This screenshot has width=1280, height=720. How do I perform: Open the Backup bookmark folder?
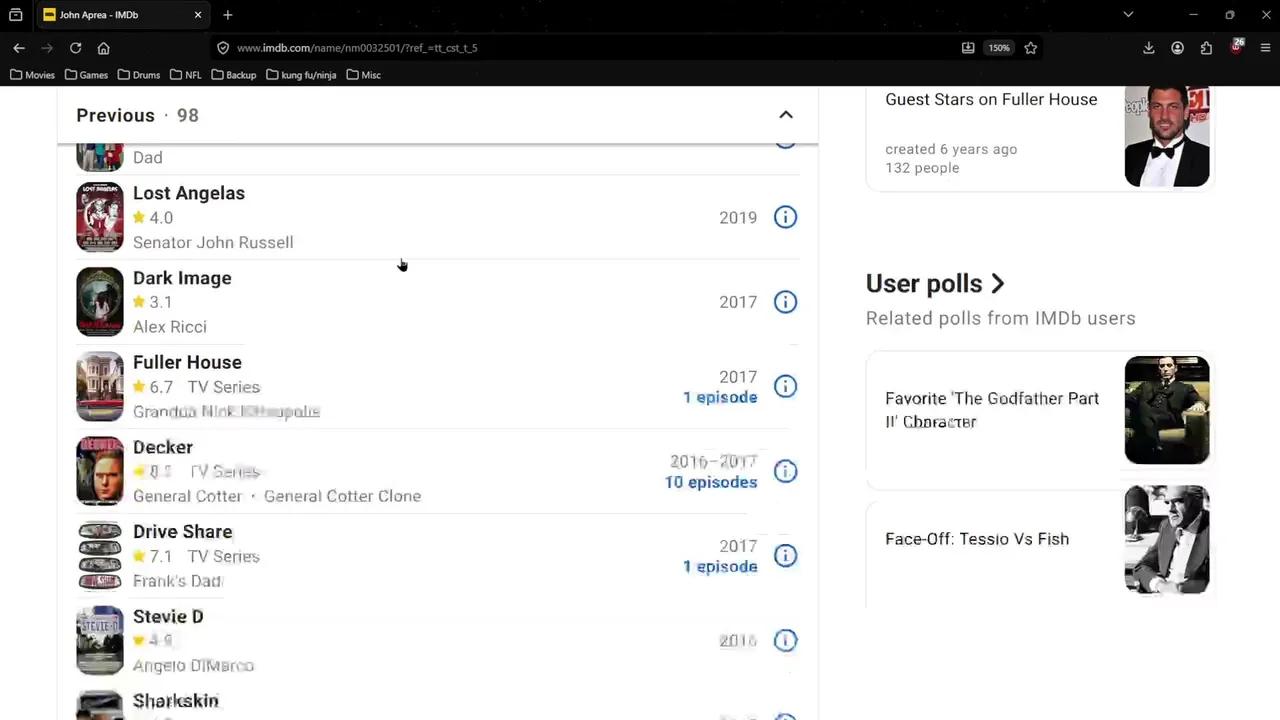coord(233,75)
